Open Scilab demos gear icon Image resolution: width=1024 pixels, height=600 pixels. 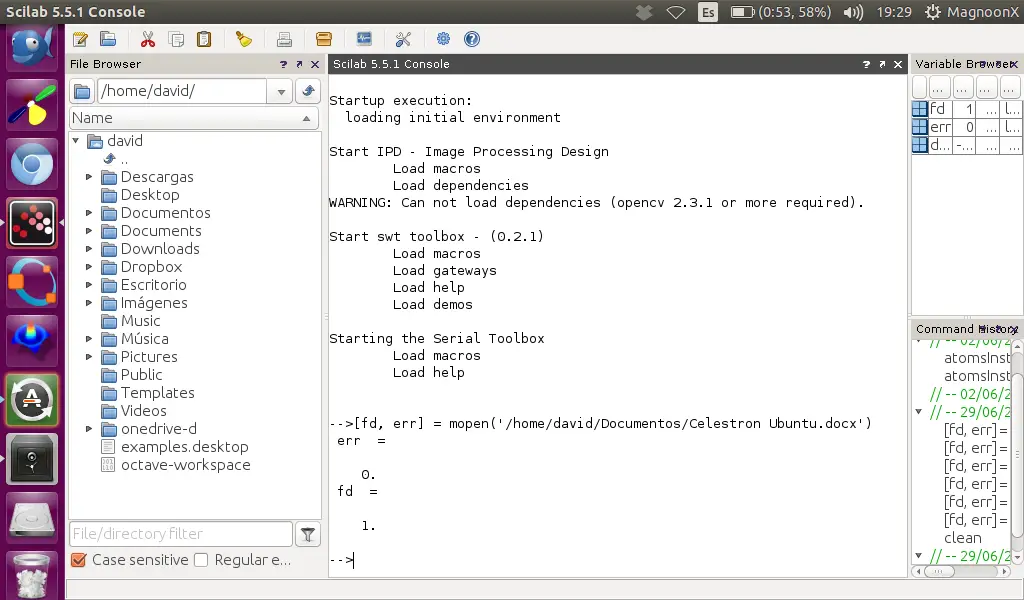443,39
